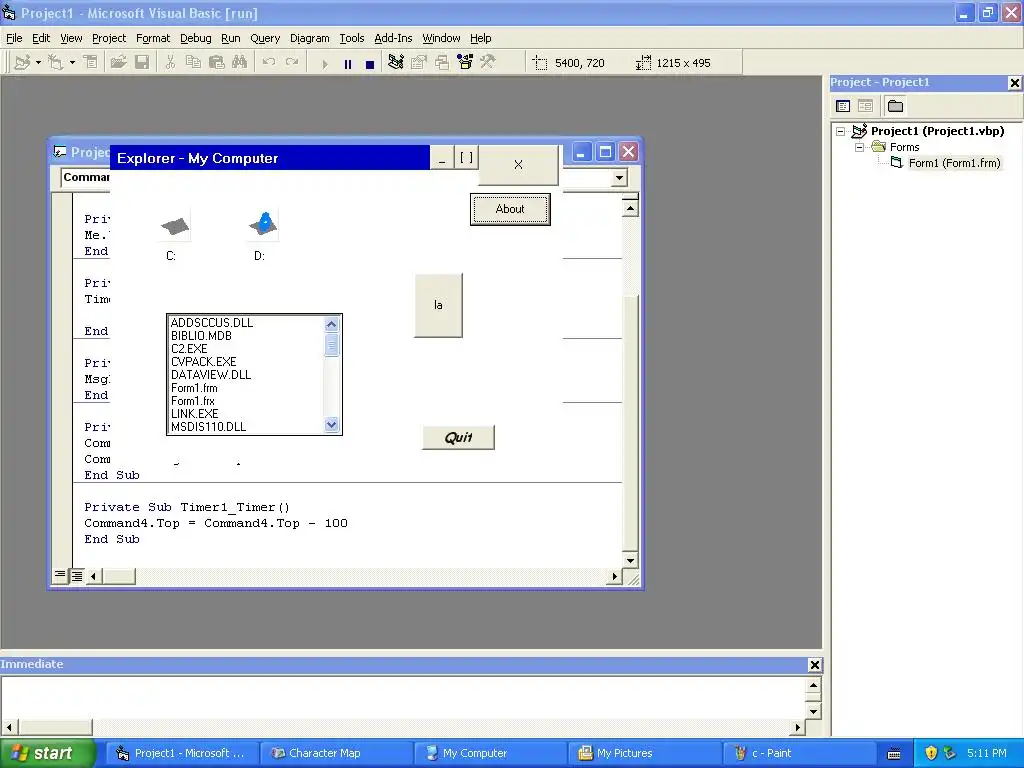The image size is (1024, 768).
Task: Close the Project Explorer panel
Action: tap(1014, 83)
